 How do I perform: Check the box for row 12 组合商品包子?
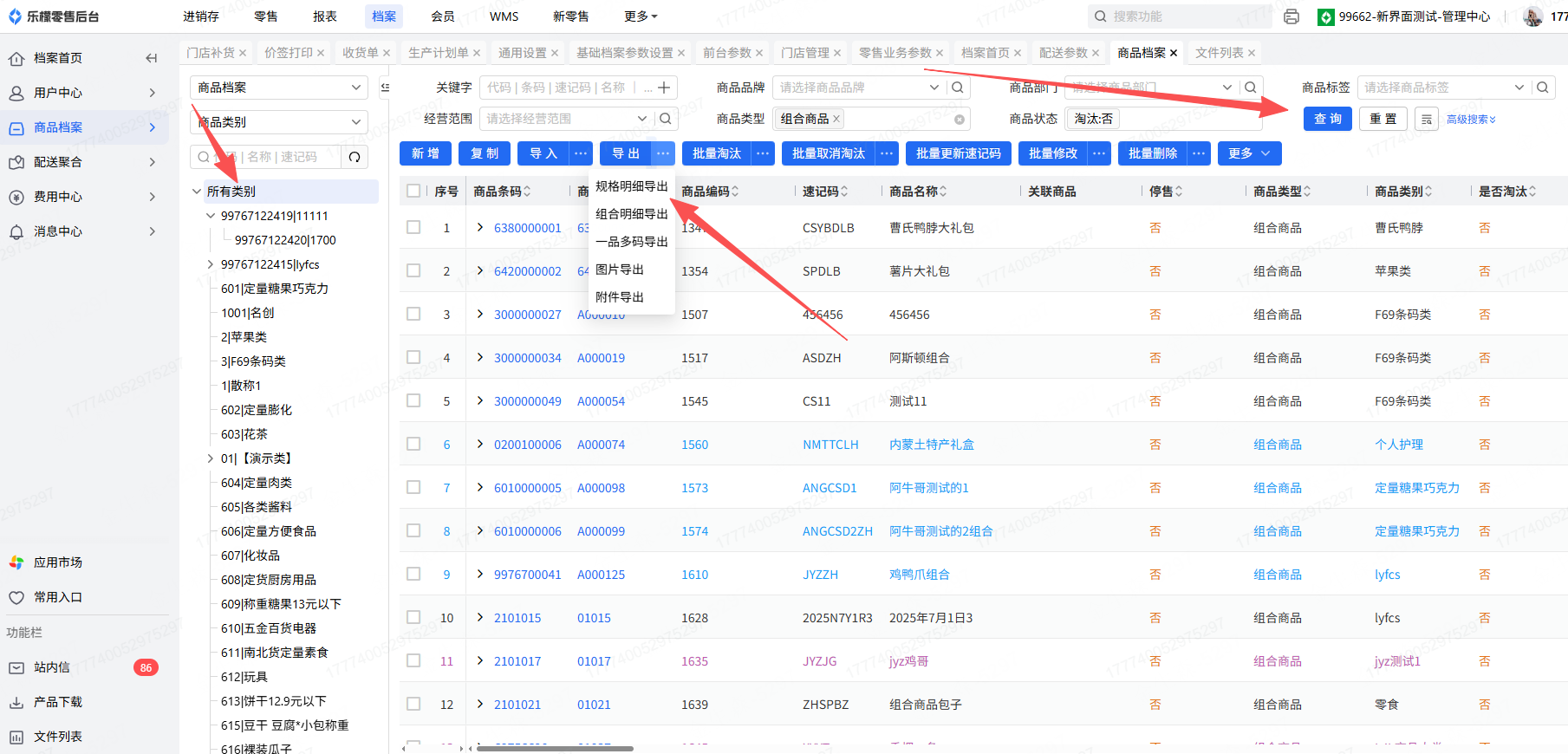click(x=413, y=704)
